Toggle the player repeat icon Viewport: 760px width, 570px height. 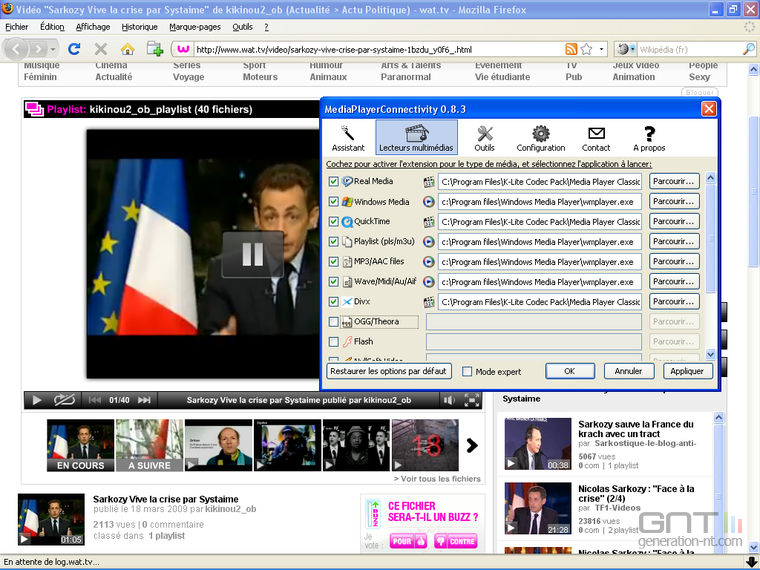click(x=64, y=400)
